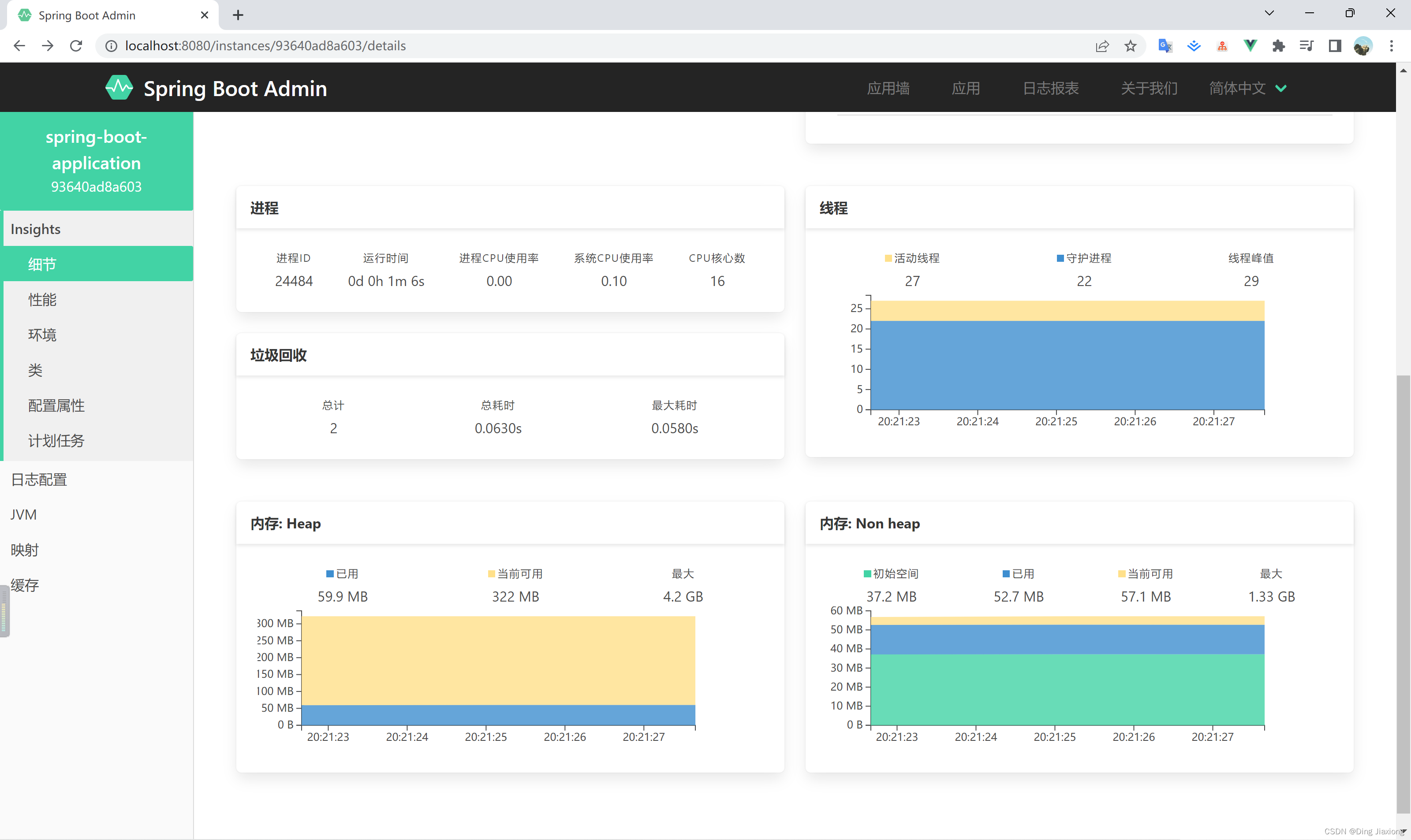Click the Non heap 当前可用 yellow swatch
1411x840 pixels.
(1121, 574)
